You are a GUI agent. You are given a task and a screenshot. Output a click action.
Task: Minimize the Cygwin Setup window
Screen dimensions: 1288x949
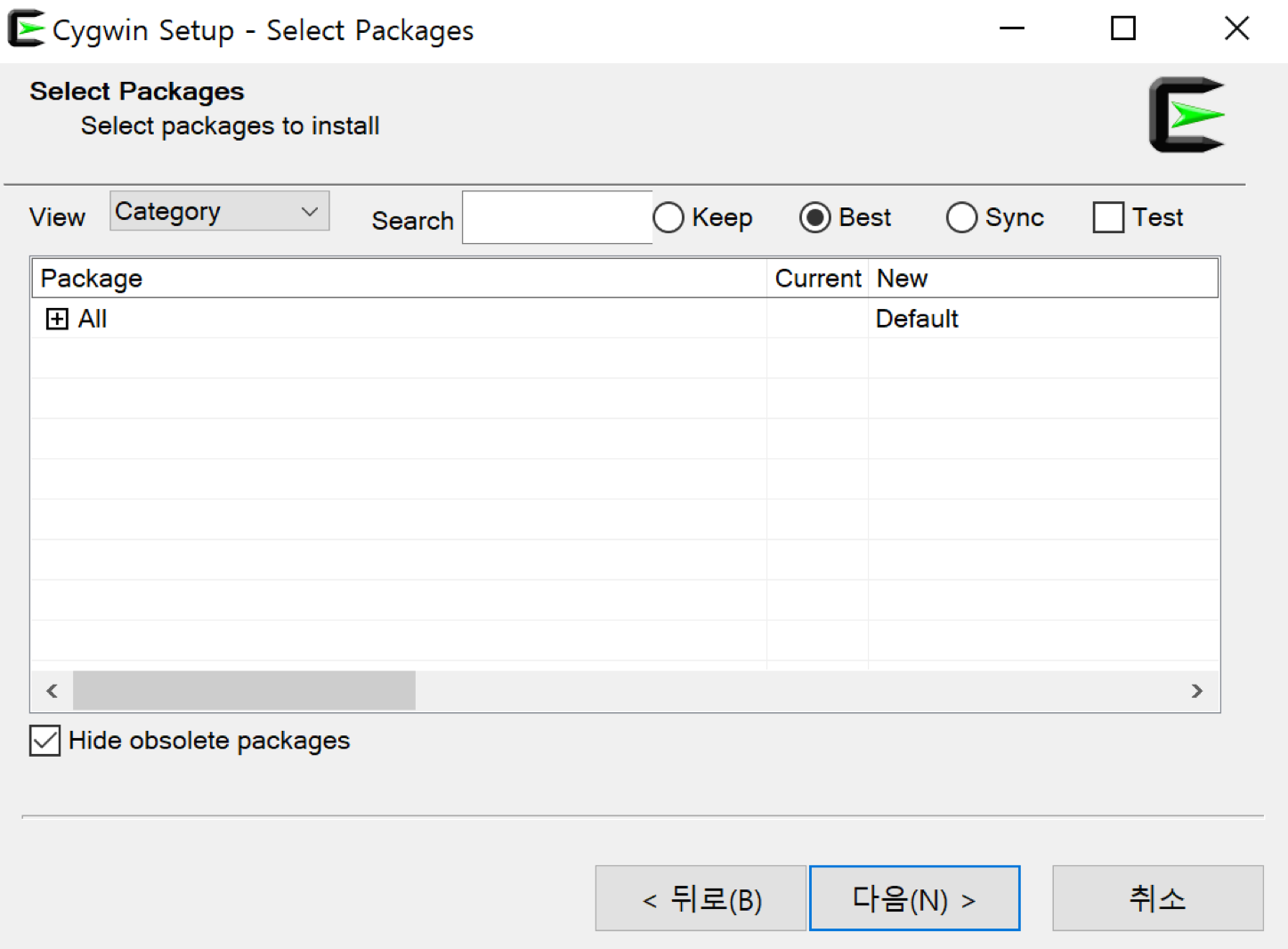[x=1012, y=28]
